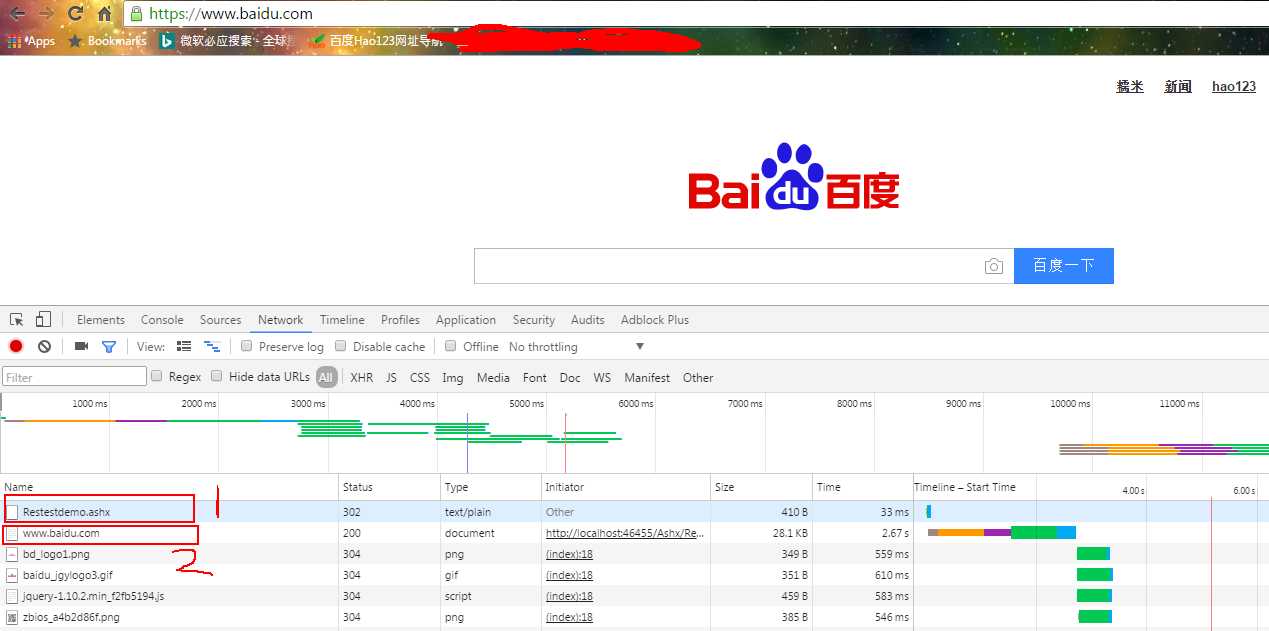The image size is (1269, 631).
Task: Open initiator link for www.baidu.com row
Action: point(626,533)
